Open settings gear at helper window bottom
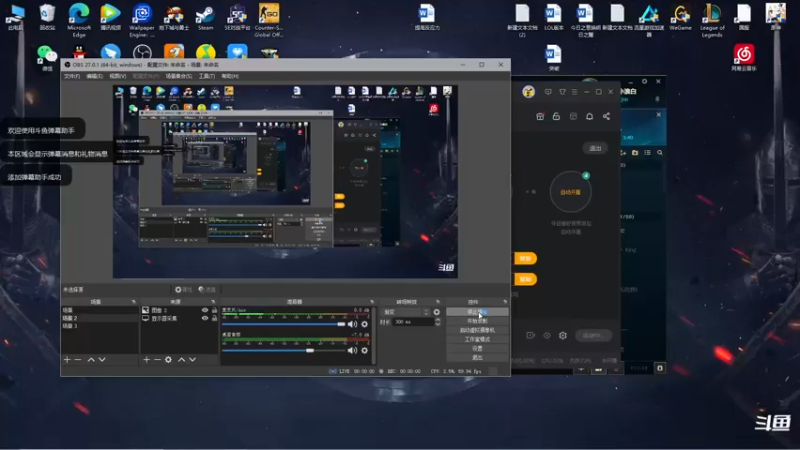800x450 pixels. pos(563,335)
